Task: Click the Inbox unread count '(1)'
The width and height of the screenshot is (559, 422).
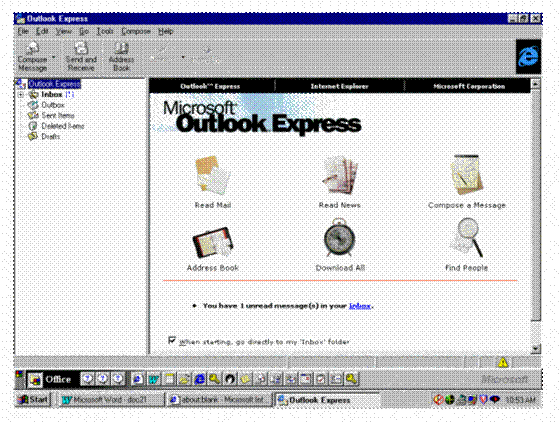Action: pos(70,94)
